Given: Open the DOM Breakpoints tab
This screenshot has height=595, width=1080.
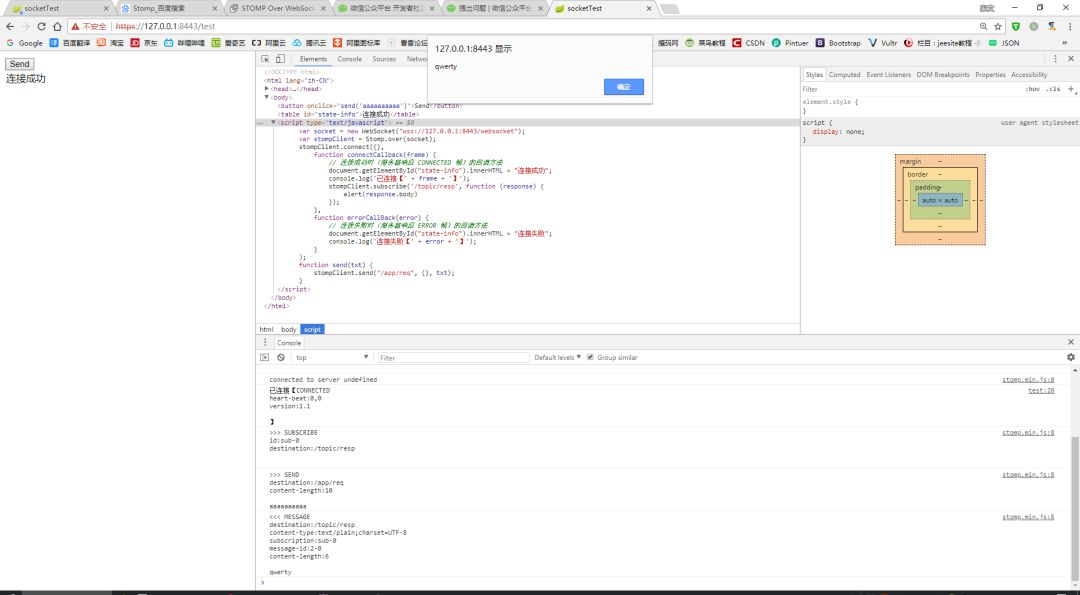Looking at the screenshot, I should click(x=943, y=74).
